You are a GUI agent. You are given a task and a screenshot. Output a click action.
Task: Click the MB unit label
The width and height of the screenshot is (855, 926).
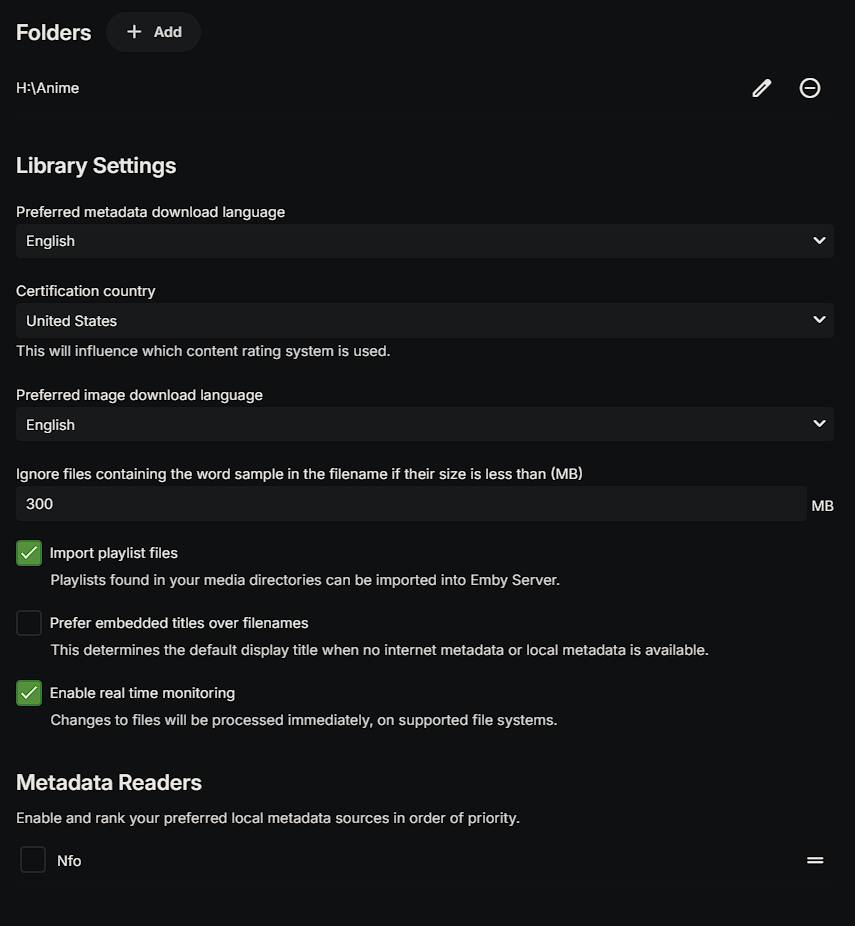click(822, 506)
